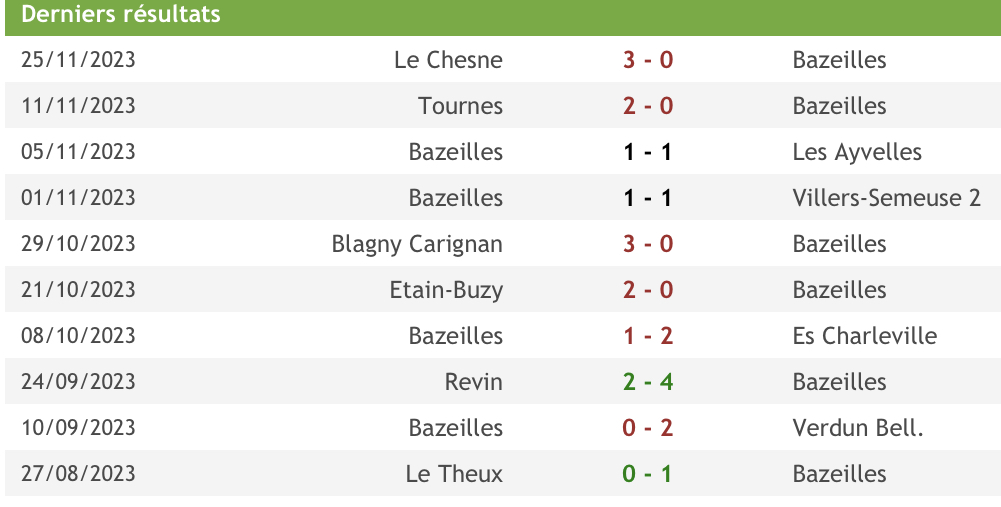1001x507 pixels.
Task: Open the Les Ayvelles team link
Action: 857,152
